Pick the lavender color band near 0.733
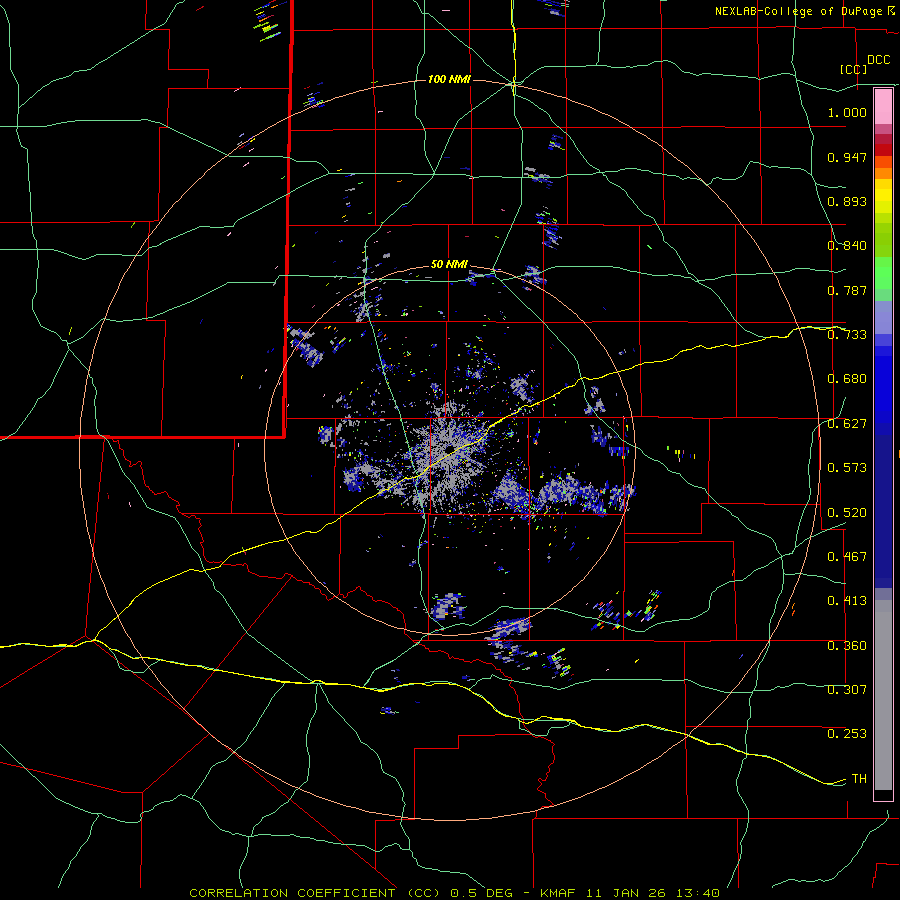900x900 pixels. tap(883, 318)
